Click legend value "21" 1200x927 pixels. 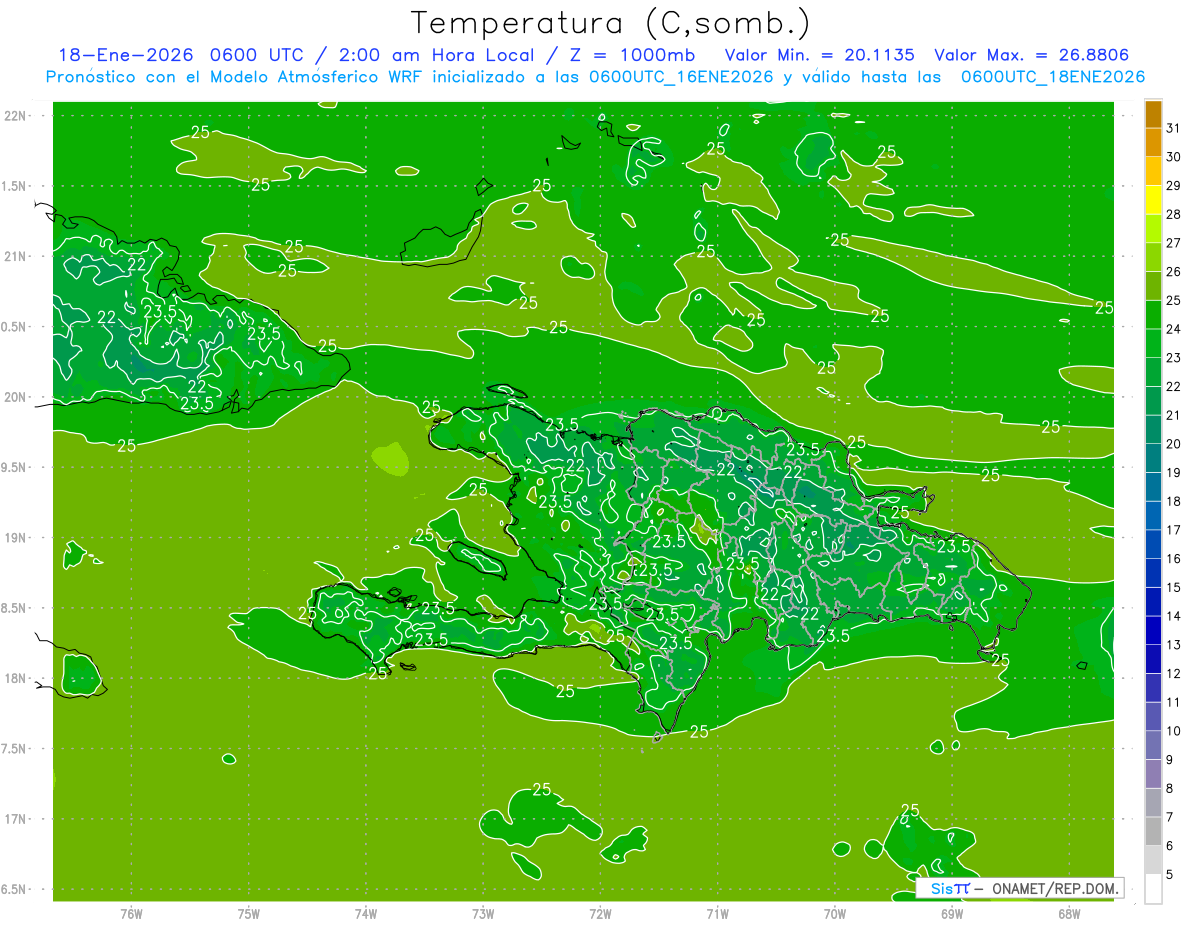click(x=1174, y=415)
